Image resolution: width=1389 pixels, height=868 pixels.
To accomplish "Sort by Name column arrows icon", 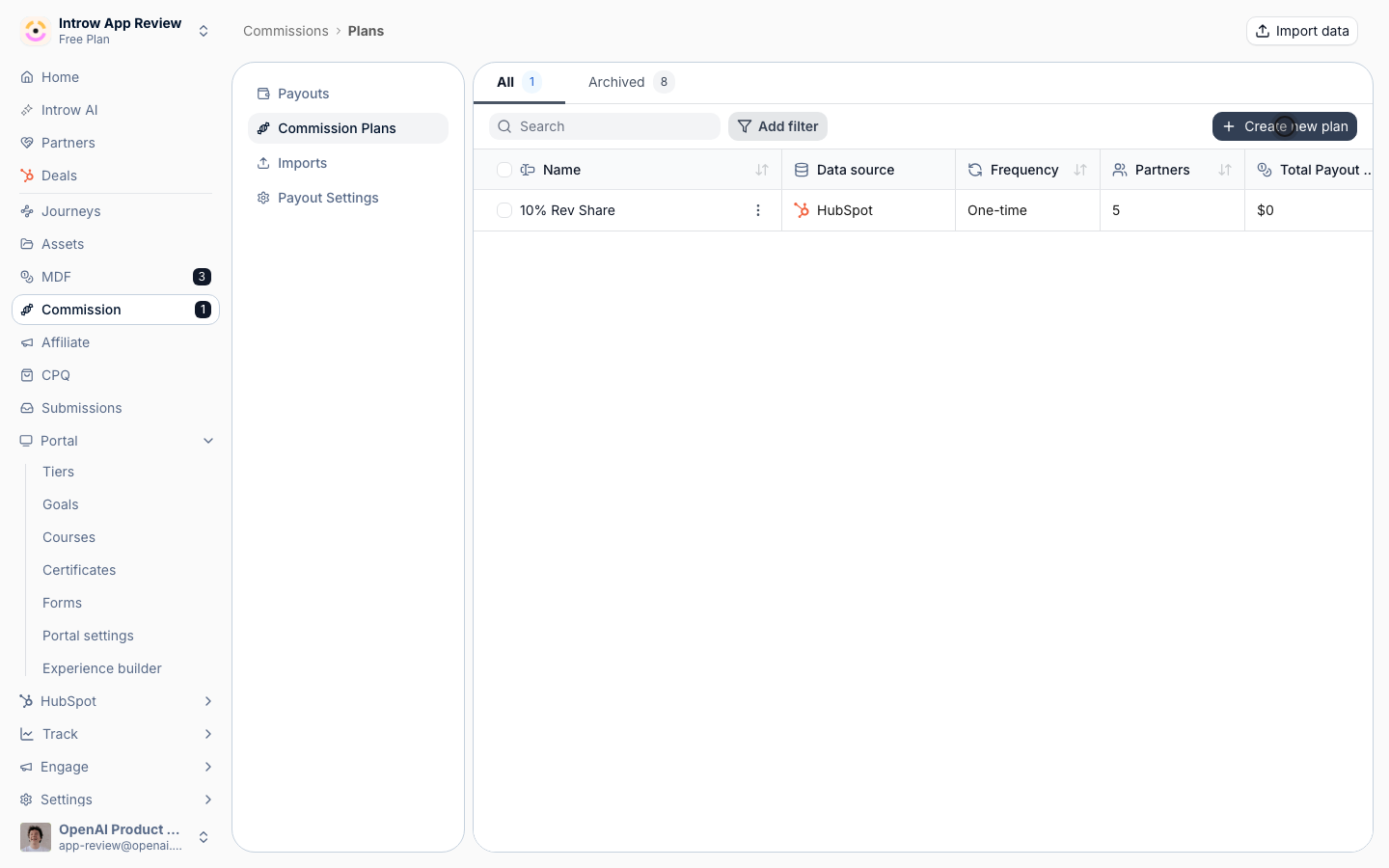I will click(x=762, y=170).
